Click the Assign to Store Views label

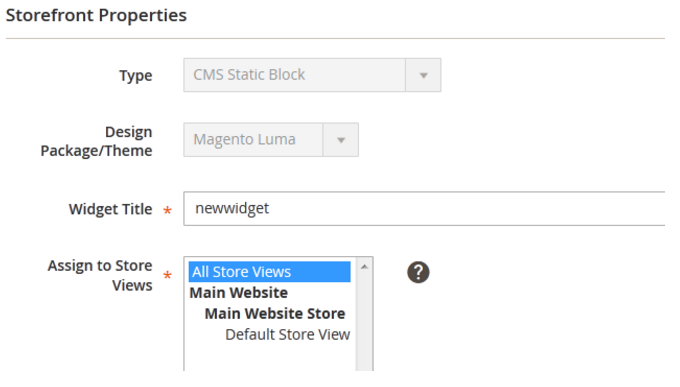click(100, 275)
